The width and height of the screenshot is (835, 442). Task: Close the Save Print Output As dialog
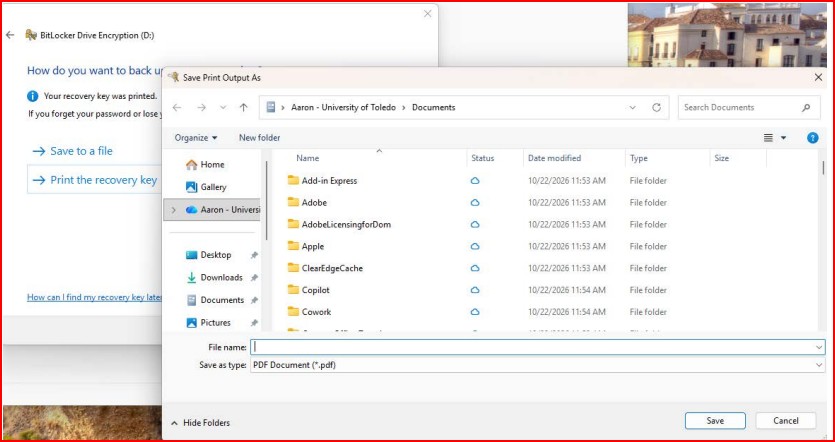tap(818, 78)
